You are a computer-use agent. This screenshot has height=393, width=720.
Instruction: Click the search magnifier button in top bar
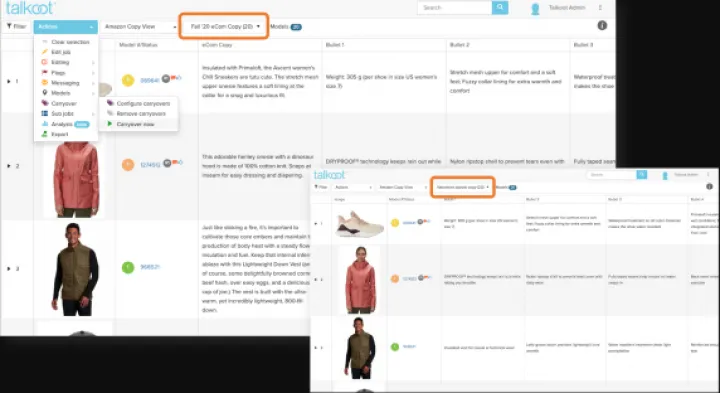pyautogui.click(x=500, y=7)
